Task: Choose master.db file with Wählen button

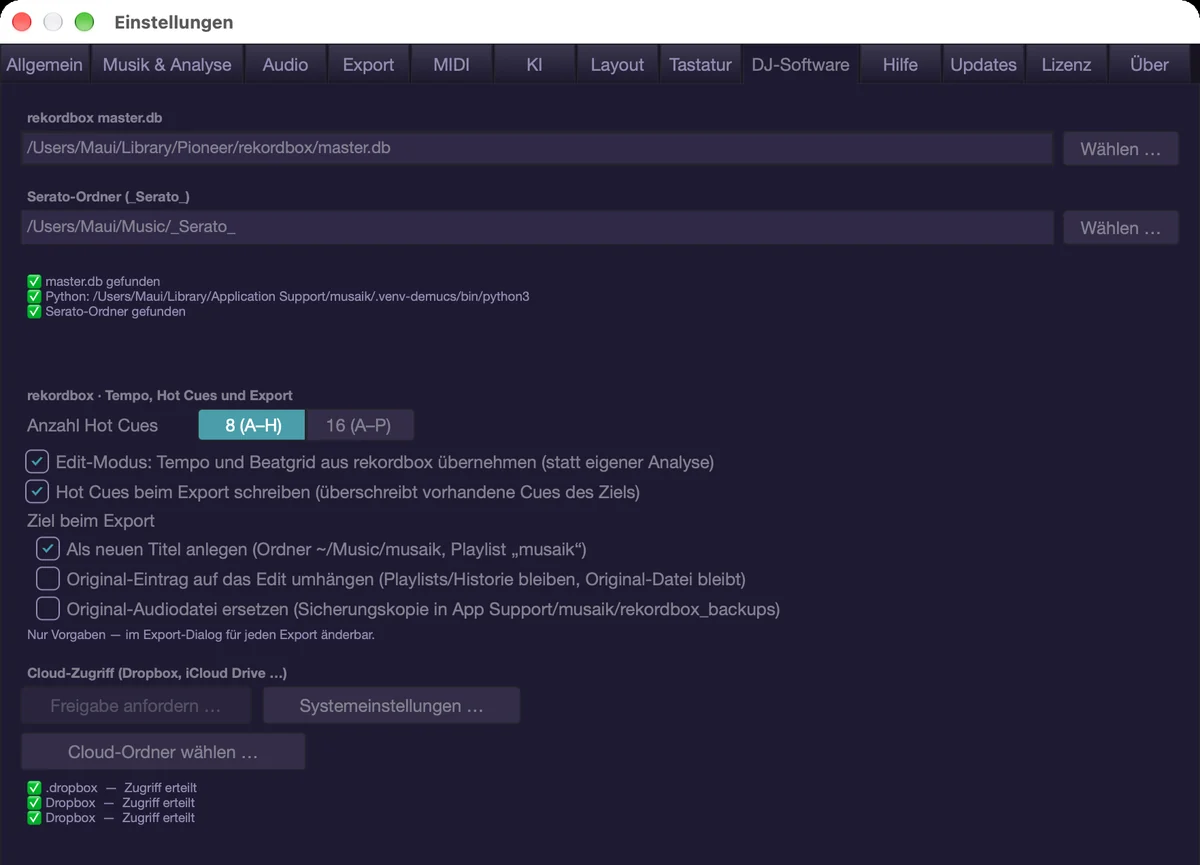Action: click(1120, 149)
